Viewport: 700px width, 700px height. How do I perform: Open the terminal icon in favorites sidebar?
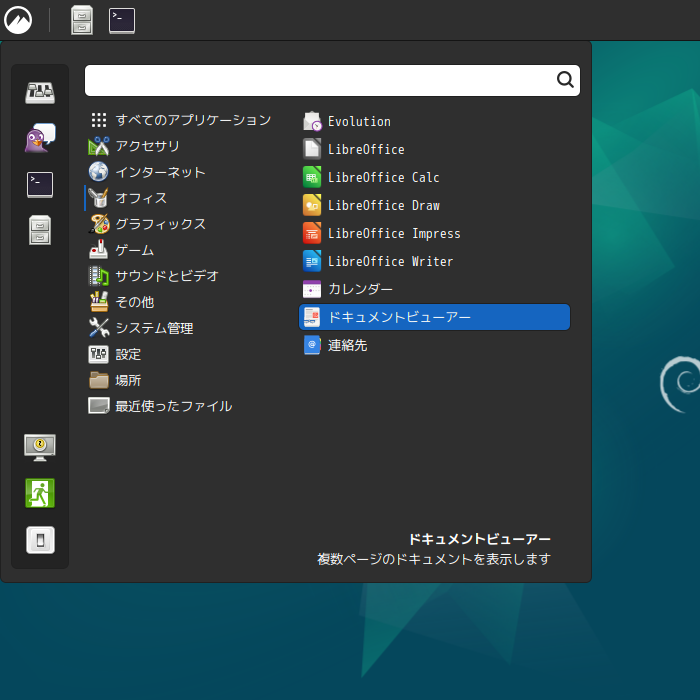(40, 184)
